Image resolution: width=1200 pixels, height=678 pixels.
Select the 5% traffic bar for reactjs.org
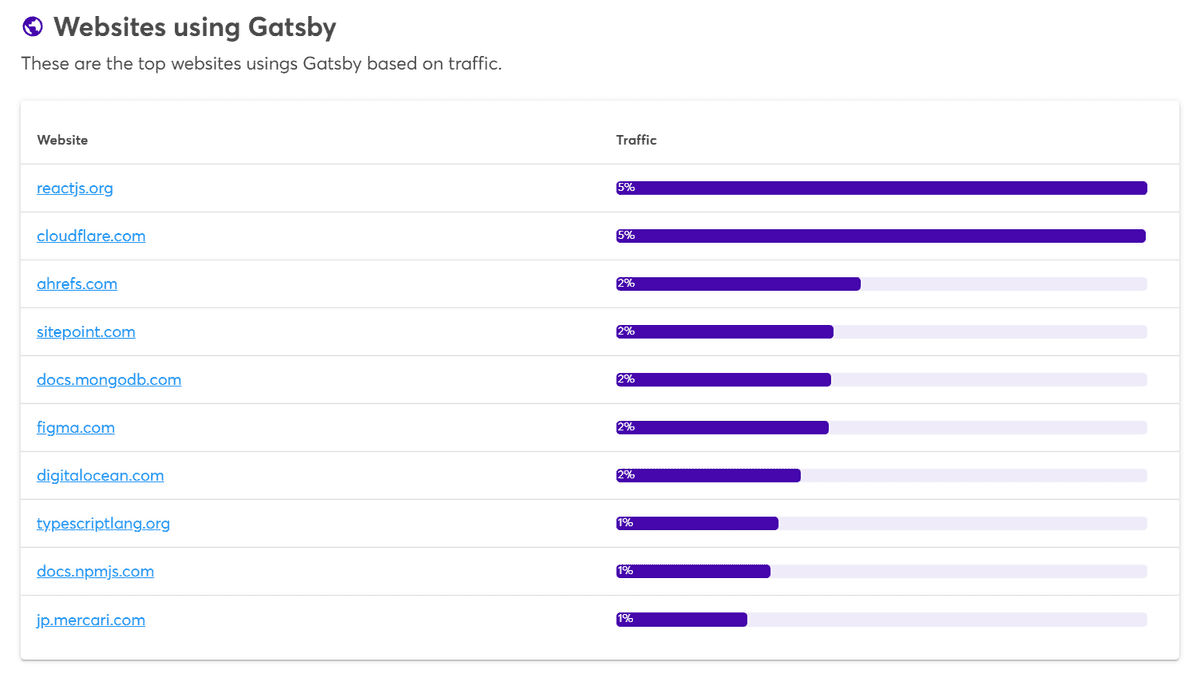tap(880, 187)
